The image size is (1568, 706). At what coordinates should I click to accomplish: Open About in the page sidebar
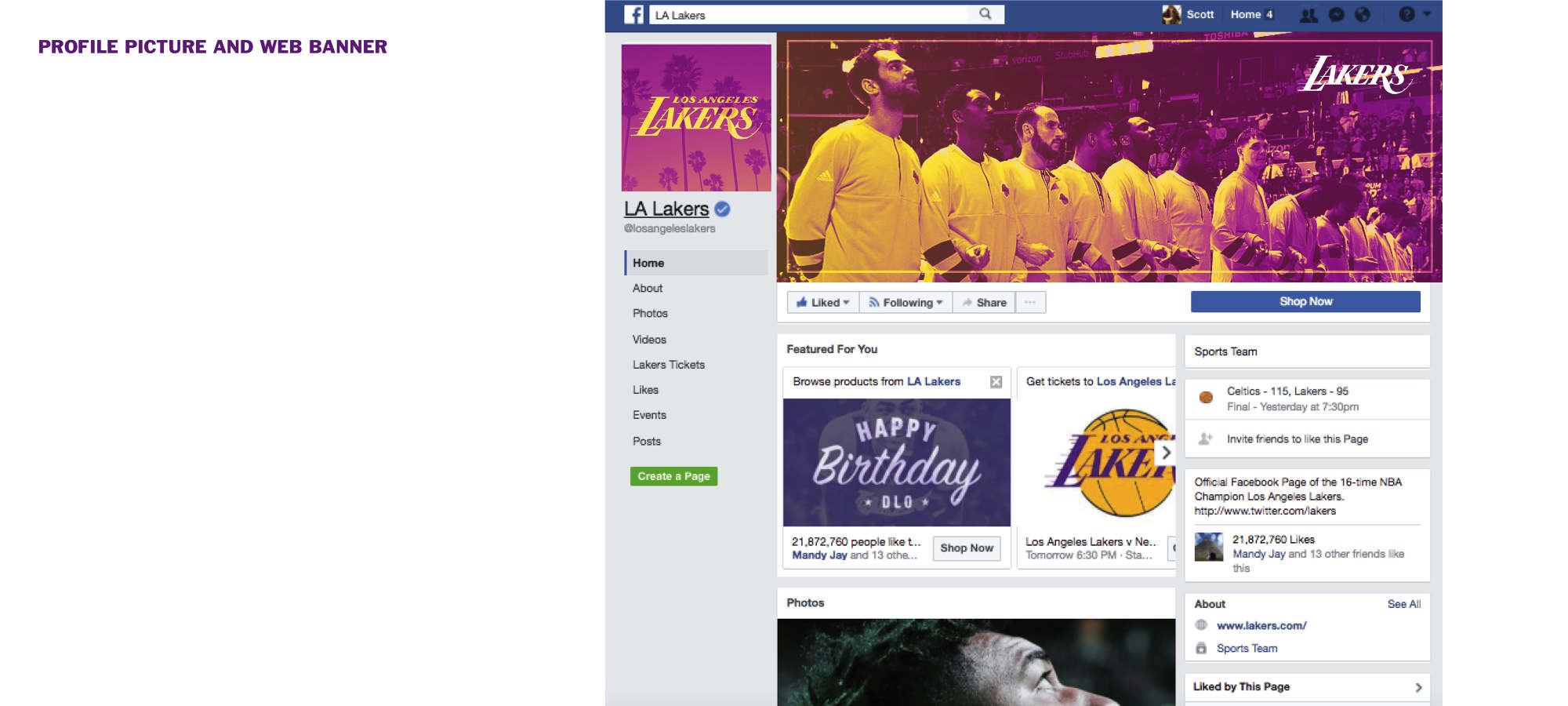click(647, 288)
